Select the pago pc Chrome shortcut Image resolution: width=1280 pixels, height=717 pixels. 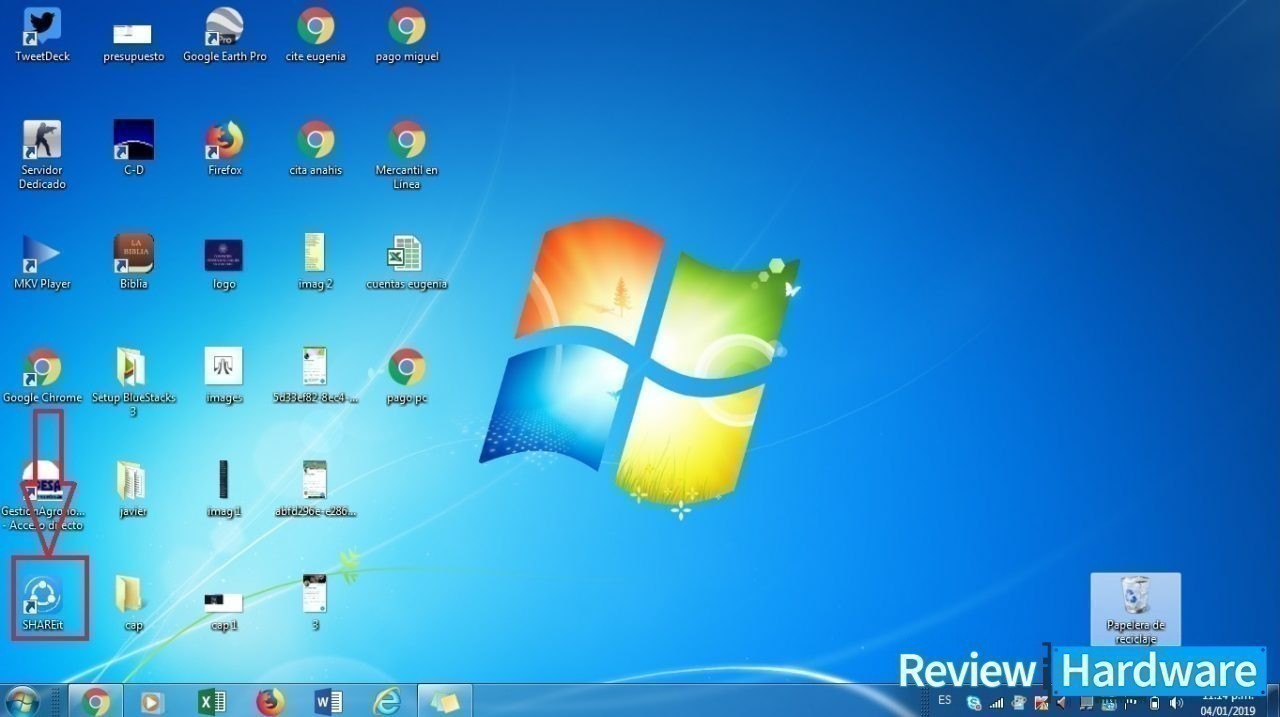(407, 376)
